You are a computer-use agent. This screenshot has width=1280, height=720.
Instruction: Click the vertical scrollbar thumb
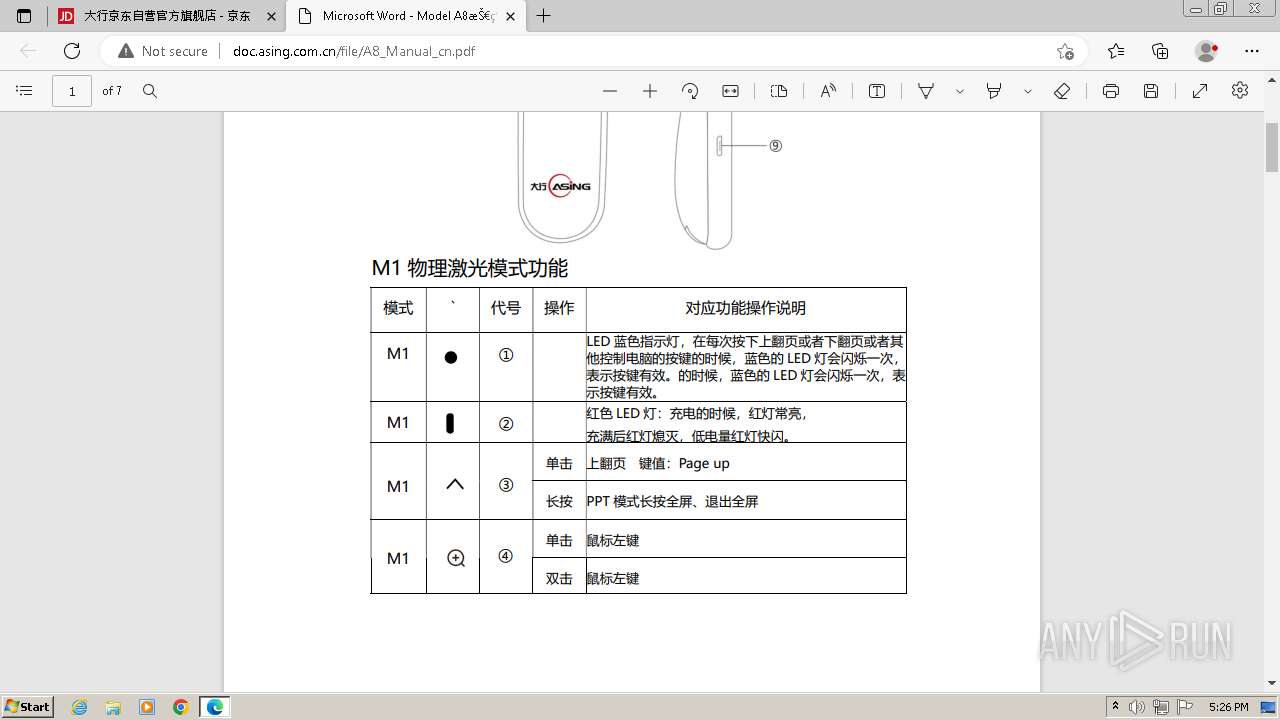coord(1272,148)
